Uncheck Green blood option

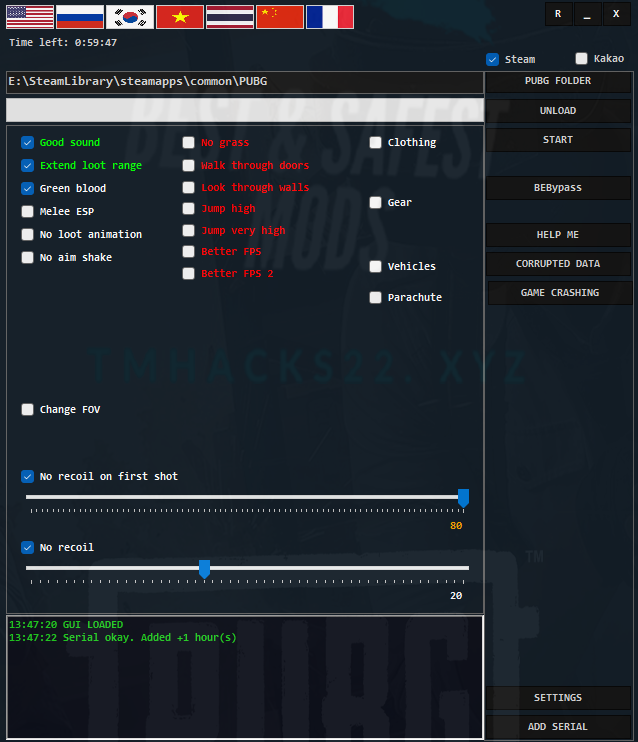coord(27,188)
